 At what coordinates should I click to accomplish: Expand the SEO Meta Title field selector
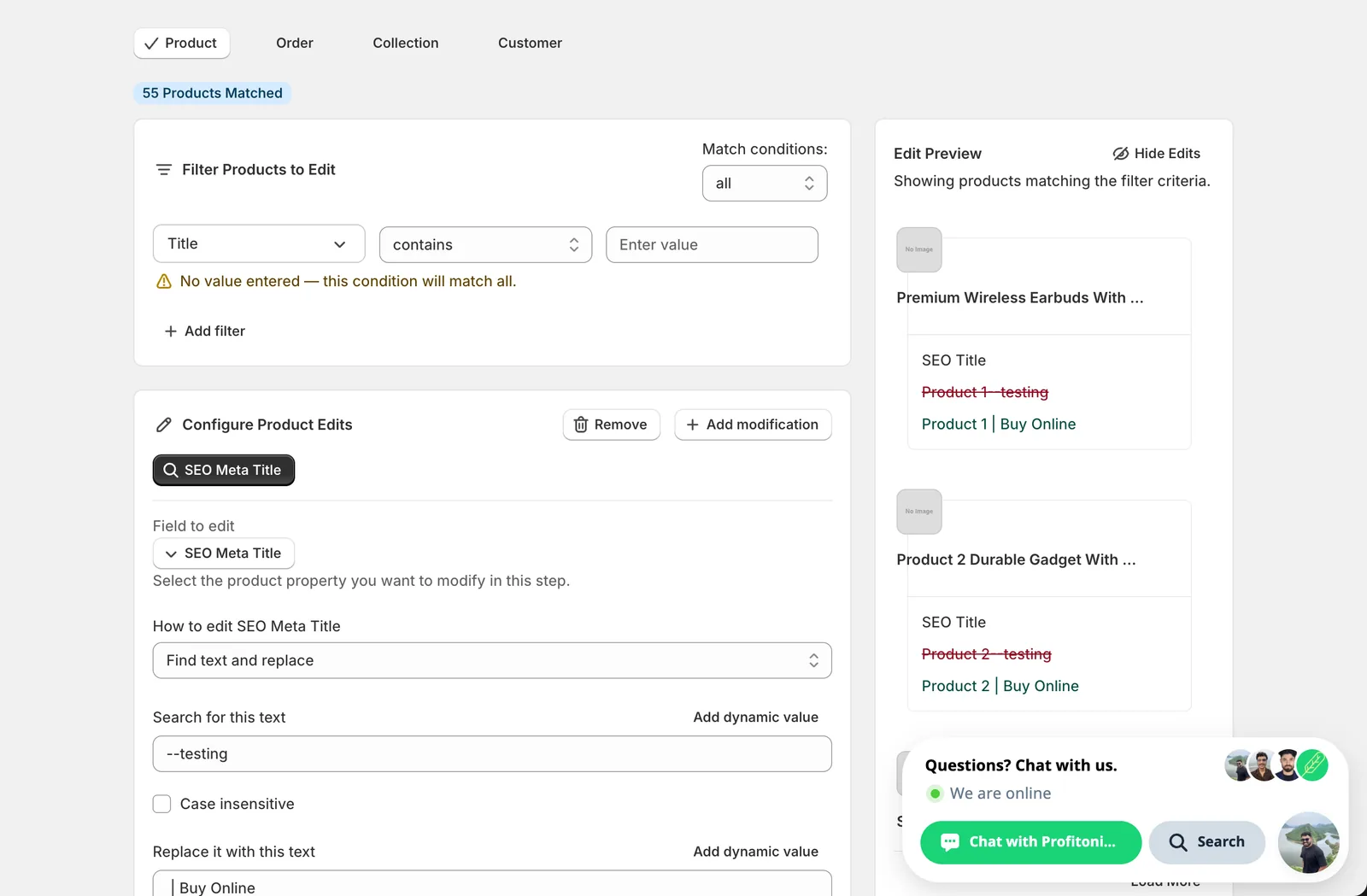pyautogui.click(x=224, y=553)
